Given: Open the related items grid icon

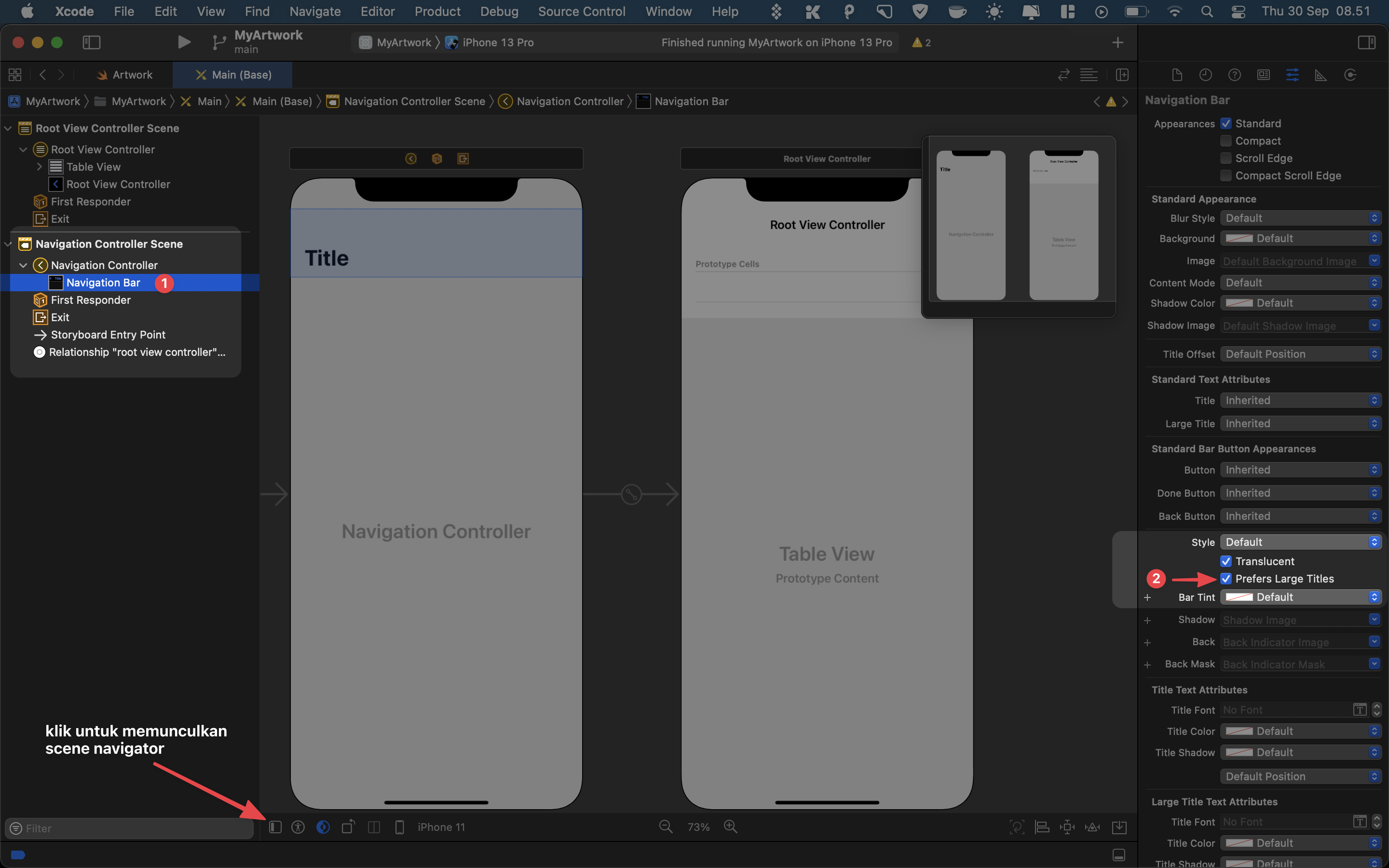Looking at the screenshot, I should tap(15, 75).
